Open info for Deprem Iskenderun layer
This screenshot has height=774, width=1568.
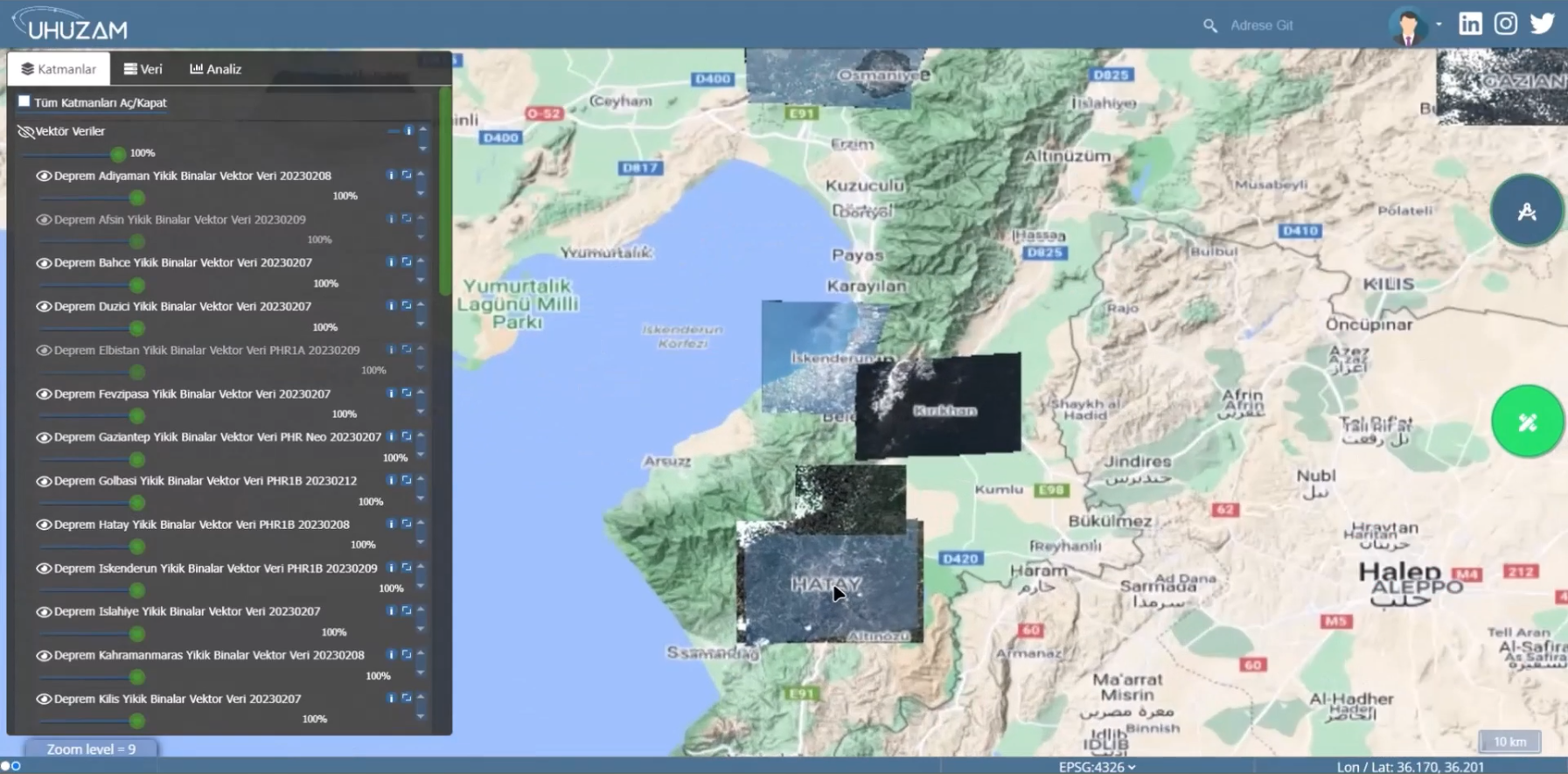tap(391, 567)
